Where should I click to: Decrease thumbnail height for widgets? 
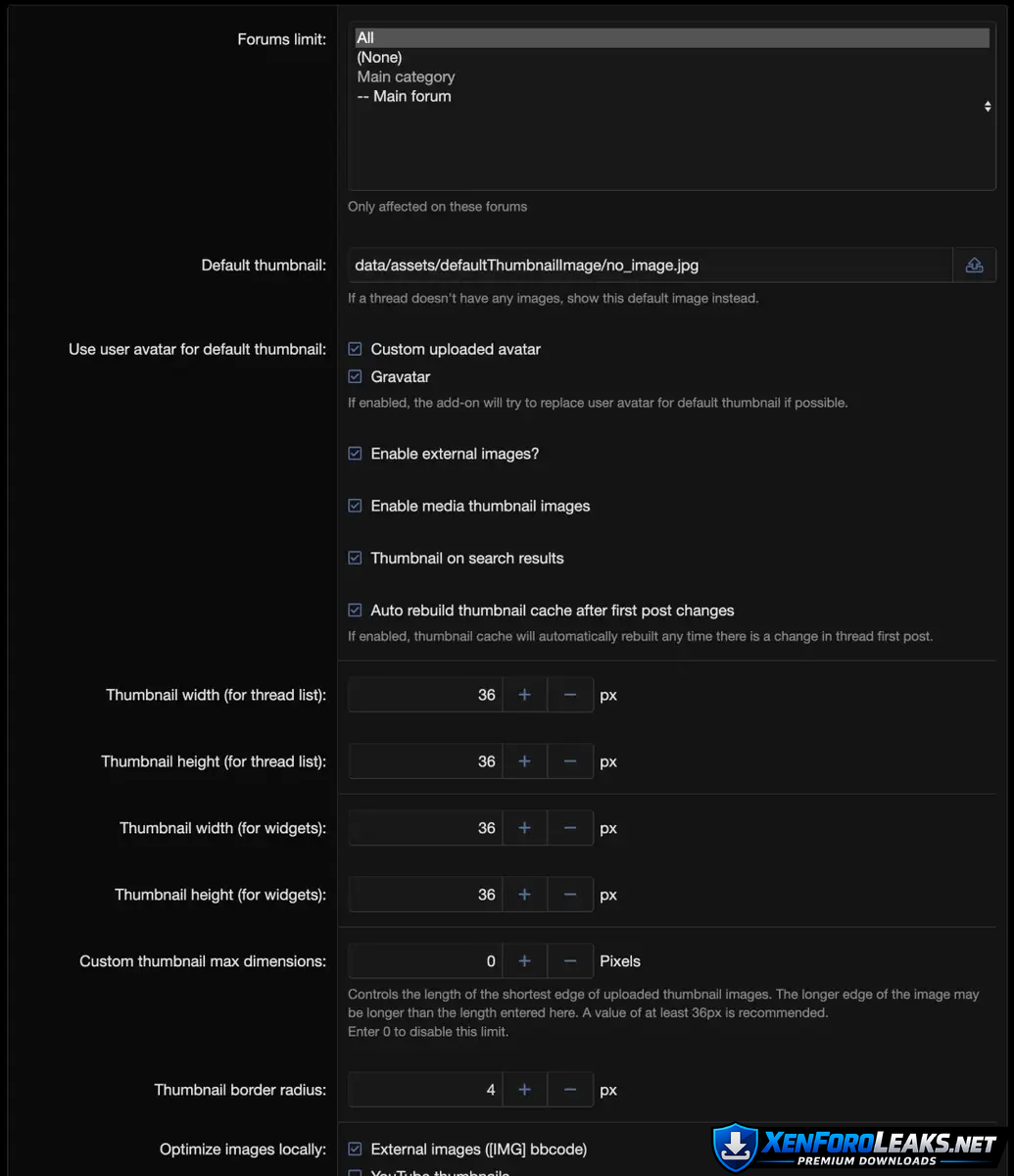(570, 895)
